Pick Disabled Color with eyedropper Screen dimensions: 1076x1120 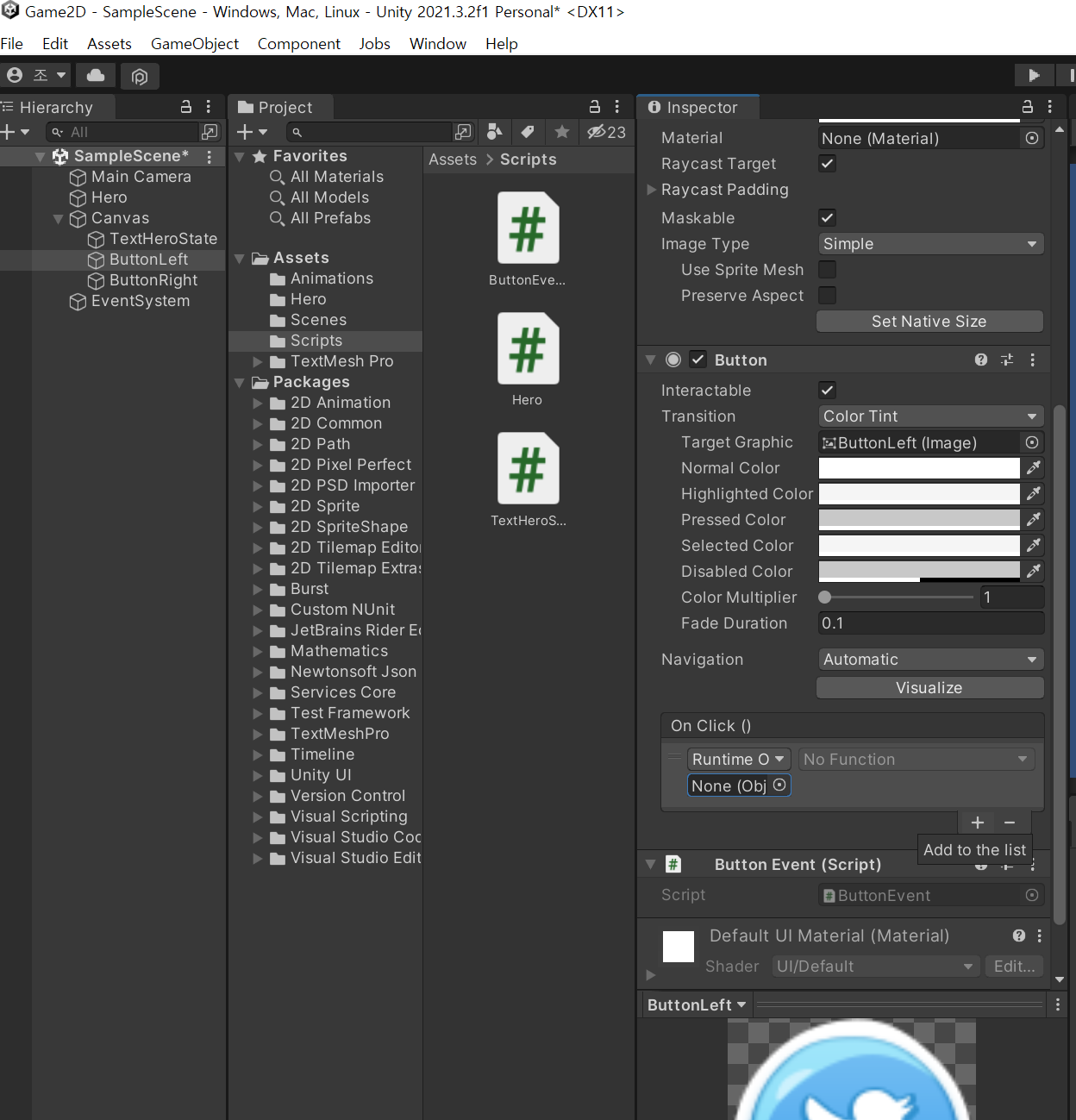pyautogui.click(x=1033, y=572)
